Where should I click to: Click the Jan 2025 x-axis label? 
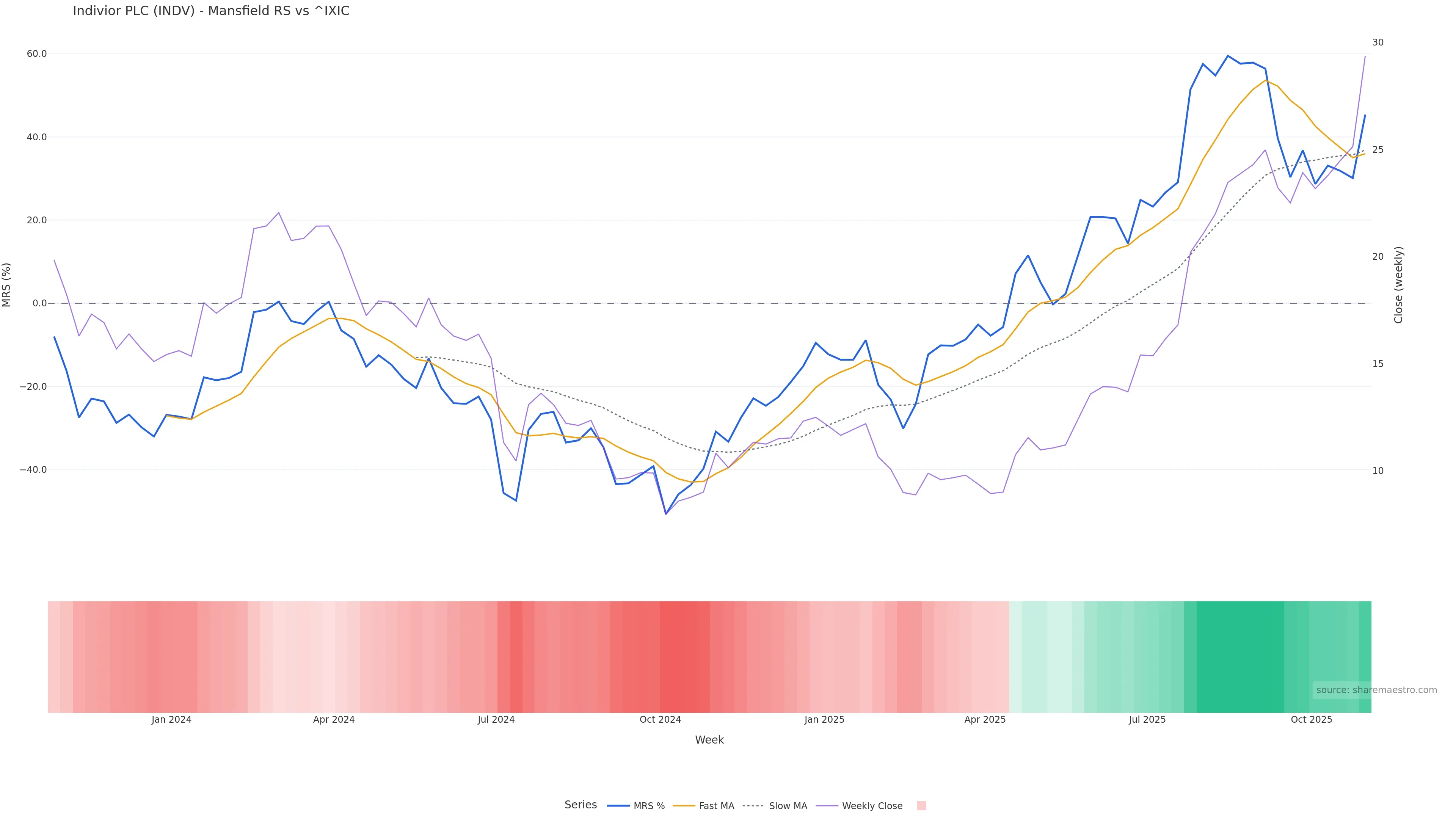(x=824, y=720)
